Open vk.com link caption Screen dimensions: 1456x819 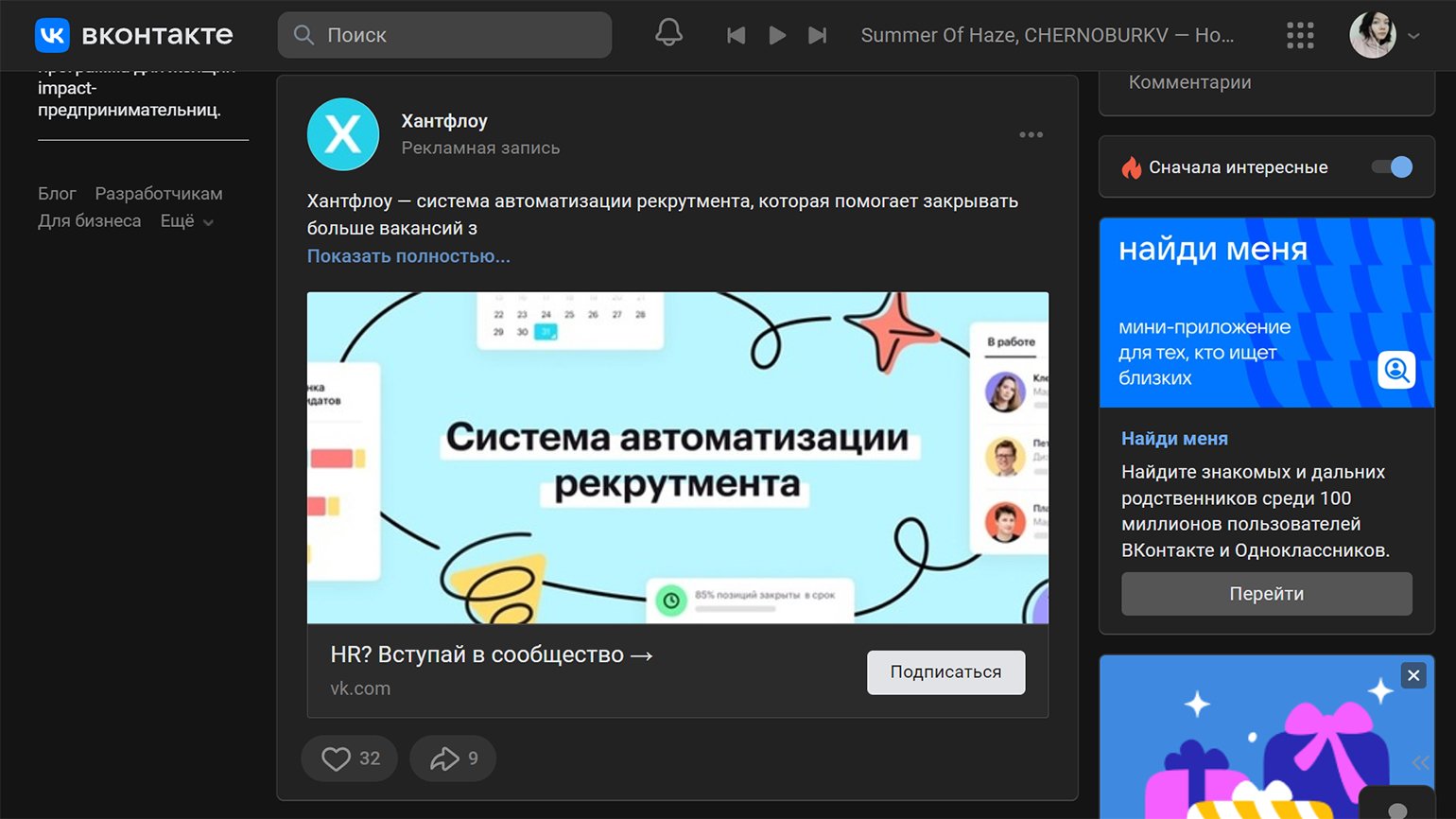click(x=360, y=688)
